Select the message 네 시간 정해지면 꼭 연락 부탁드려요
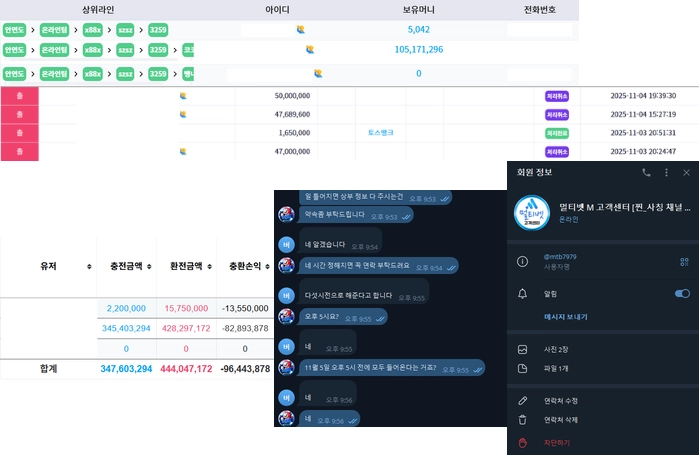This screenshot has width=699, height=455. (x=378, y=266)
